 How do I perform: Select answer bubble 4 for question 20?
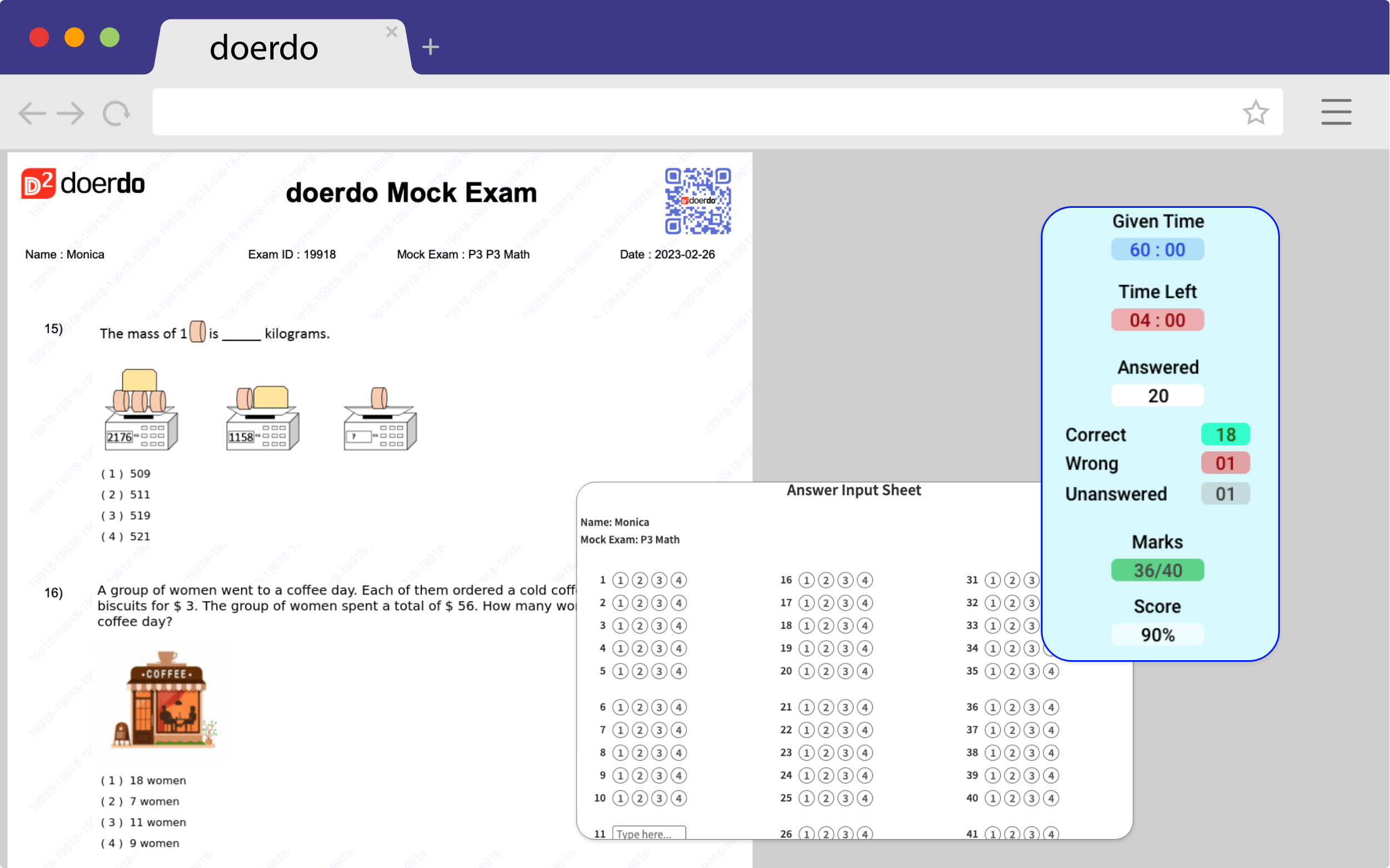(x=865, y=671)
